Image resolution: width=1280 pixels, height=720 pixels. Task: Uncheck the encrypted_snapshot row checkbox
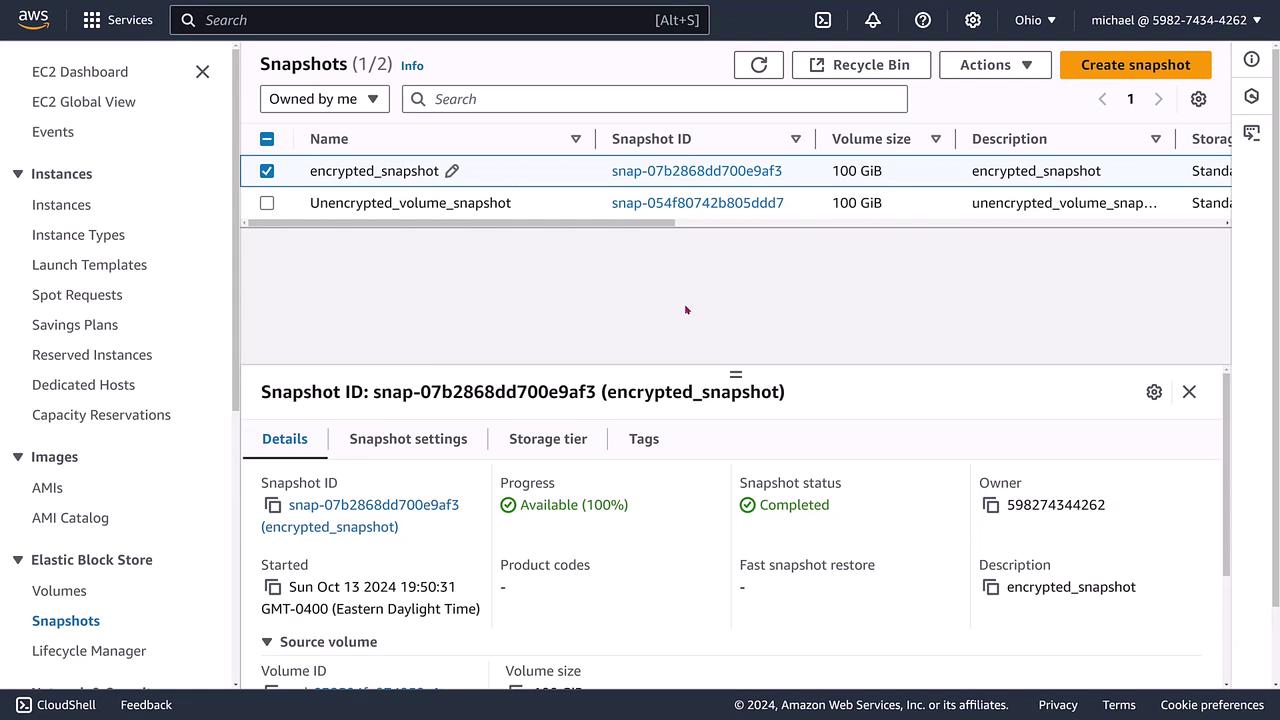[x=267, y=171]
